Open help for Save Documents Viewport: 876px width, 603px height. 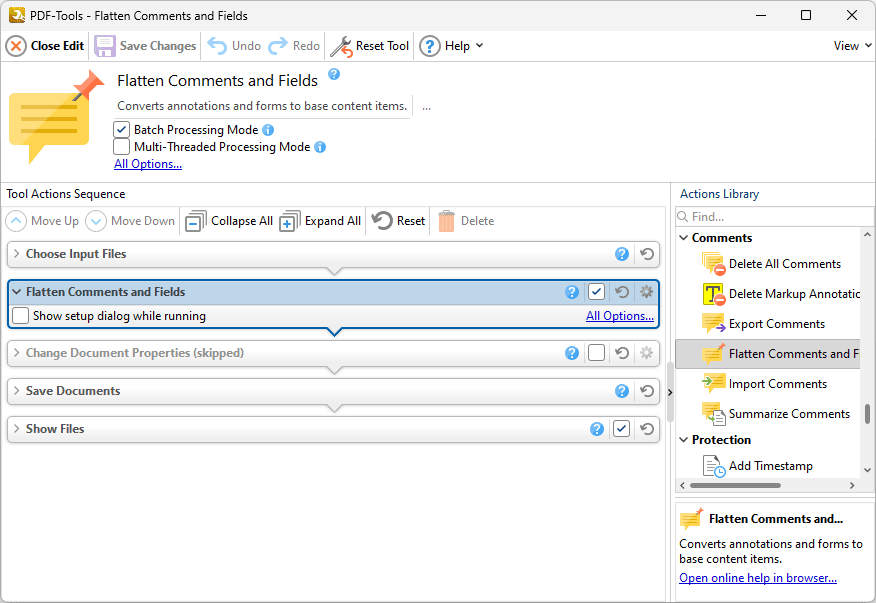[x=622, y=391]
